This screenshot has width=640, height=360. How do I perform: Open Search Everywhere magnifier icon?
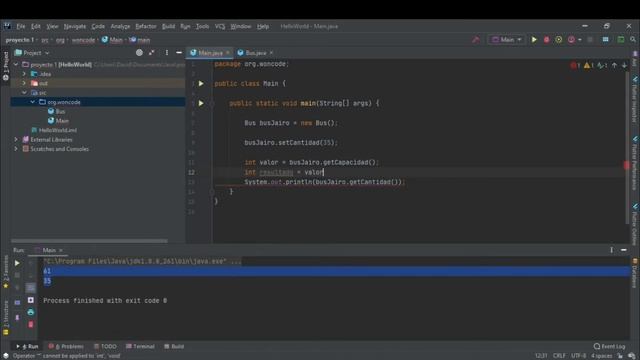pyautogui.click(x=633, y=40)
